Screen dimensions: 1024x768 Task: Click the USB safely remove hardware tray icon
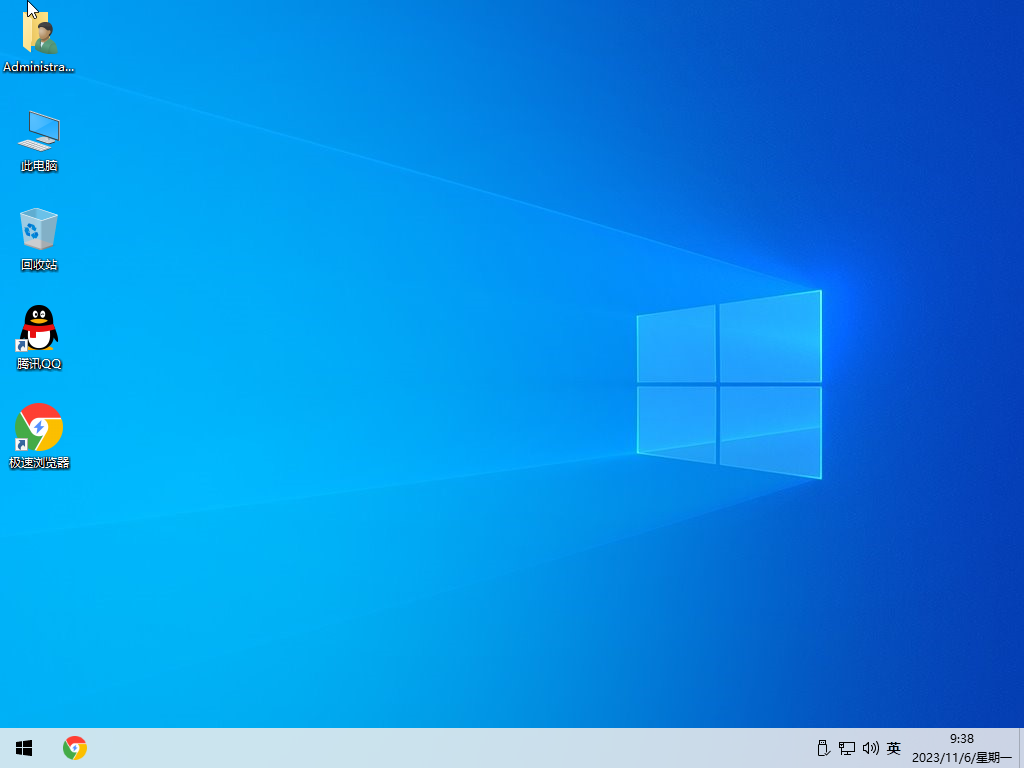[823, 748]
